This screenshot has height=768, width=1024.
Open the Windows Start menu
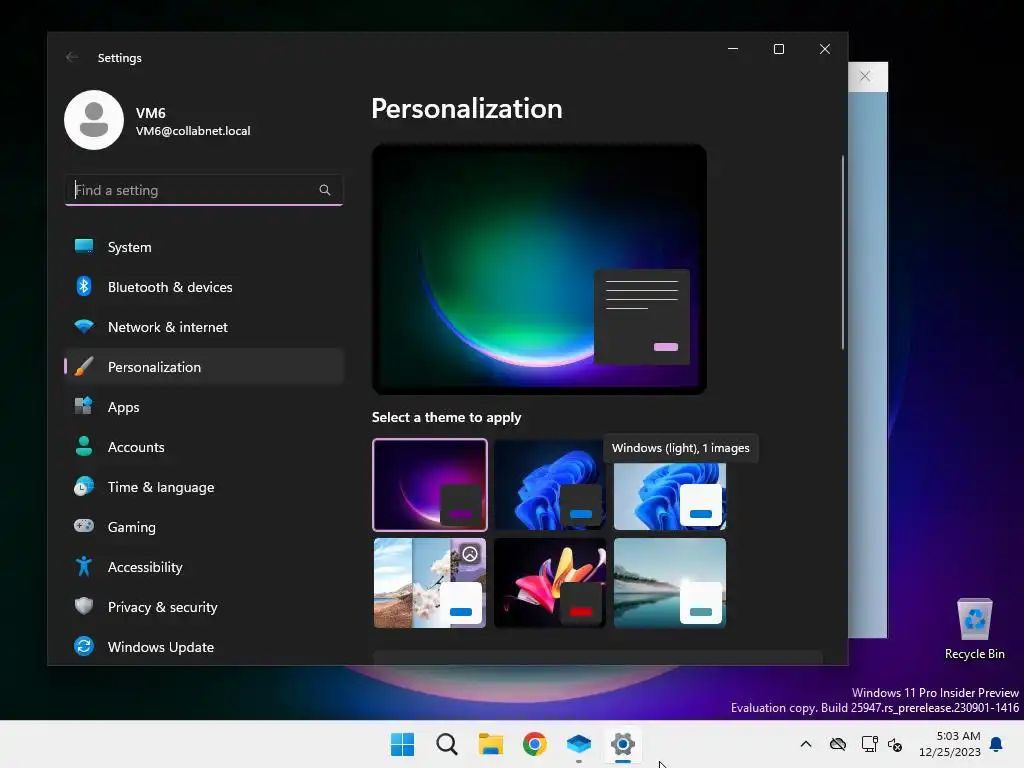pyautogui.click(x=402, y=744)
